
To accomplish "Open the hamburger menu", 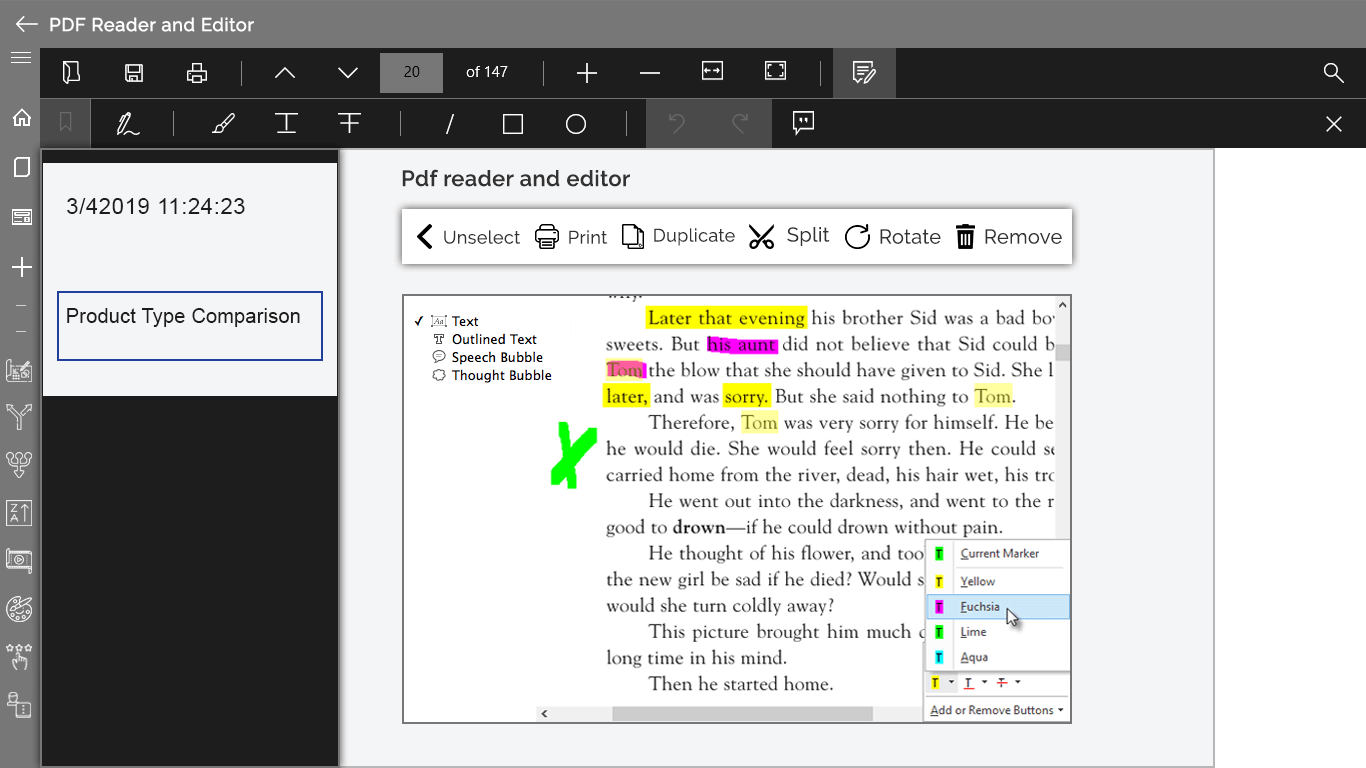I will coord(21,58).
